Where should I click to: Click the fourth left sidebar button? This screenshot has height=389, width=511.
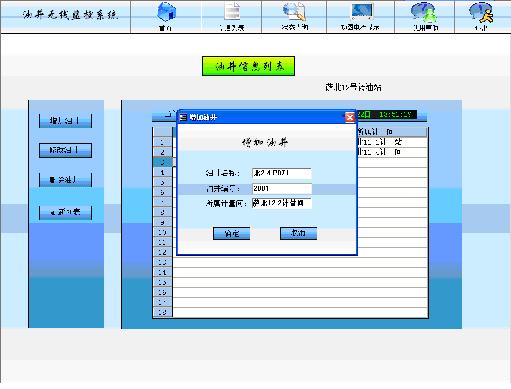click(65, 213)
